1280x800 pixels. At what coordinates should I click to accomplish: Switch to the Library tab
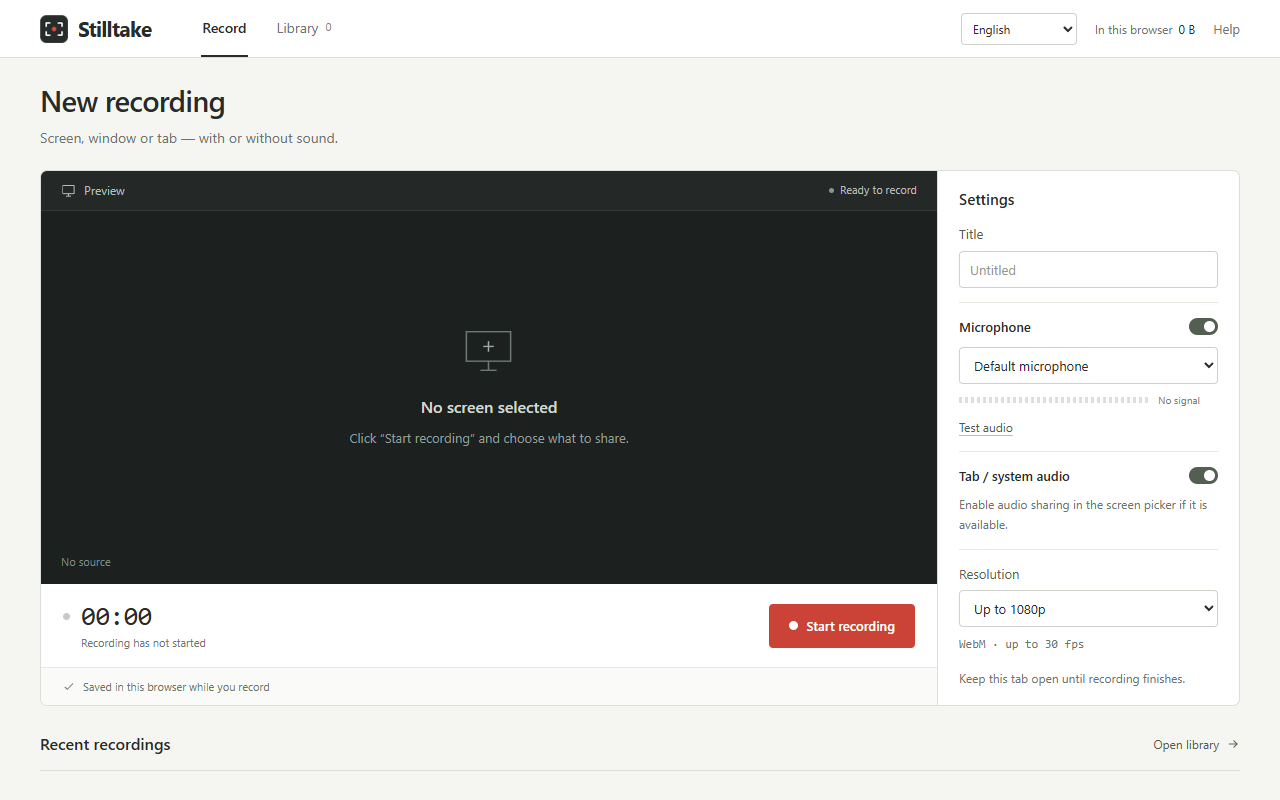click(x=304, y=29)
